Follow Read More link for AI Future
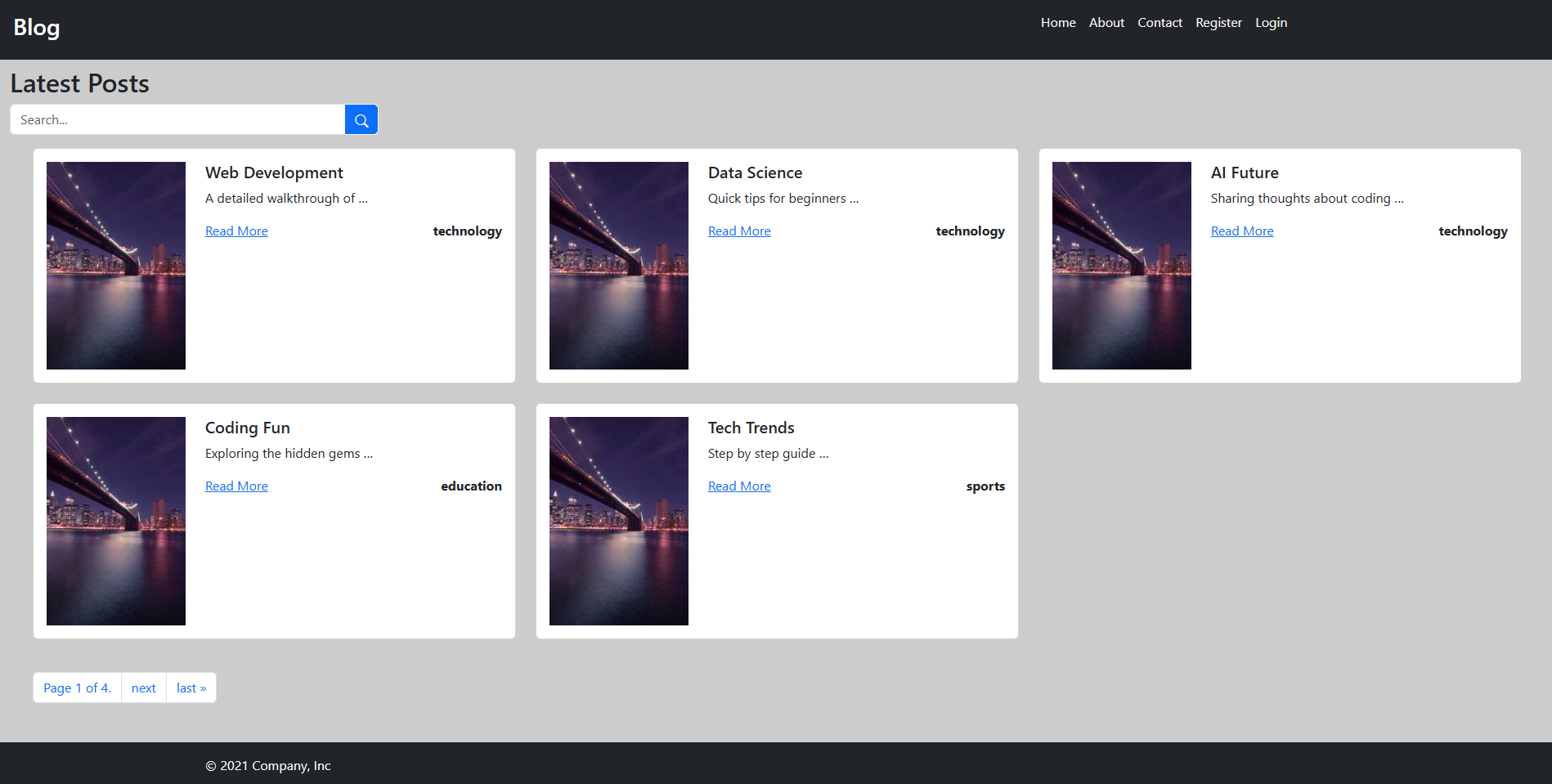This screenshot has width=1552, height=784. 1242,231
